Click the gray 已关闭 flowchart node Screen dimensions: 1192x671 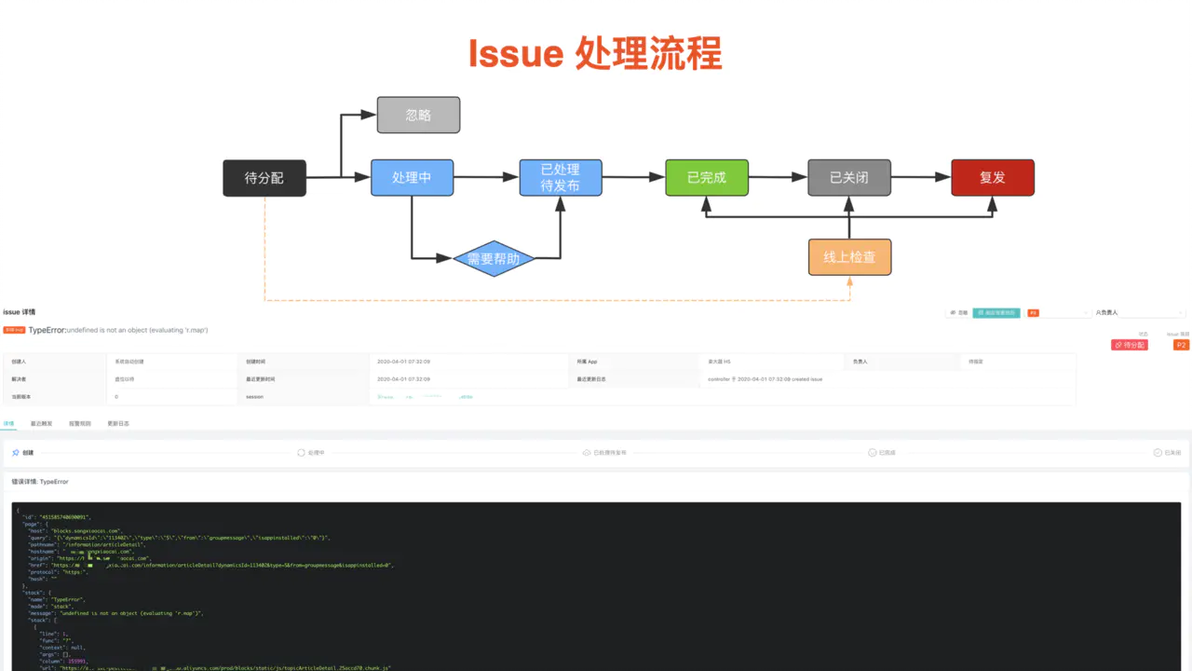pyautogui.click(x=849, y=178)
